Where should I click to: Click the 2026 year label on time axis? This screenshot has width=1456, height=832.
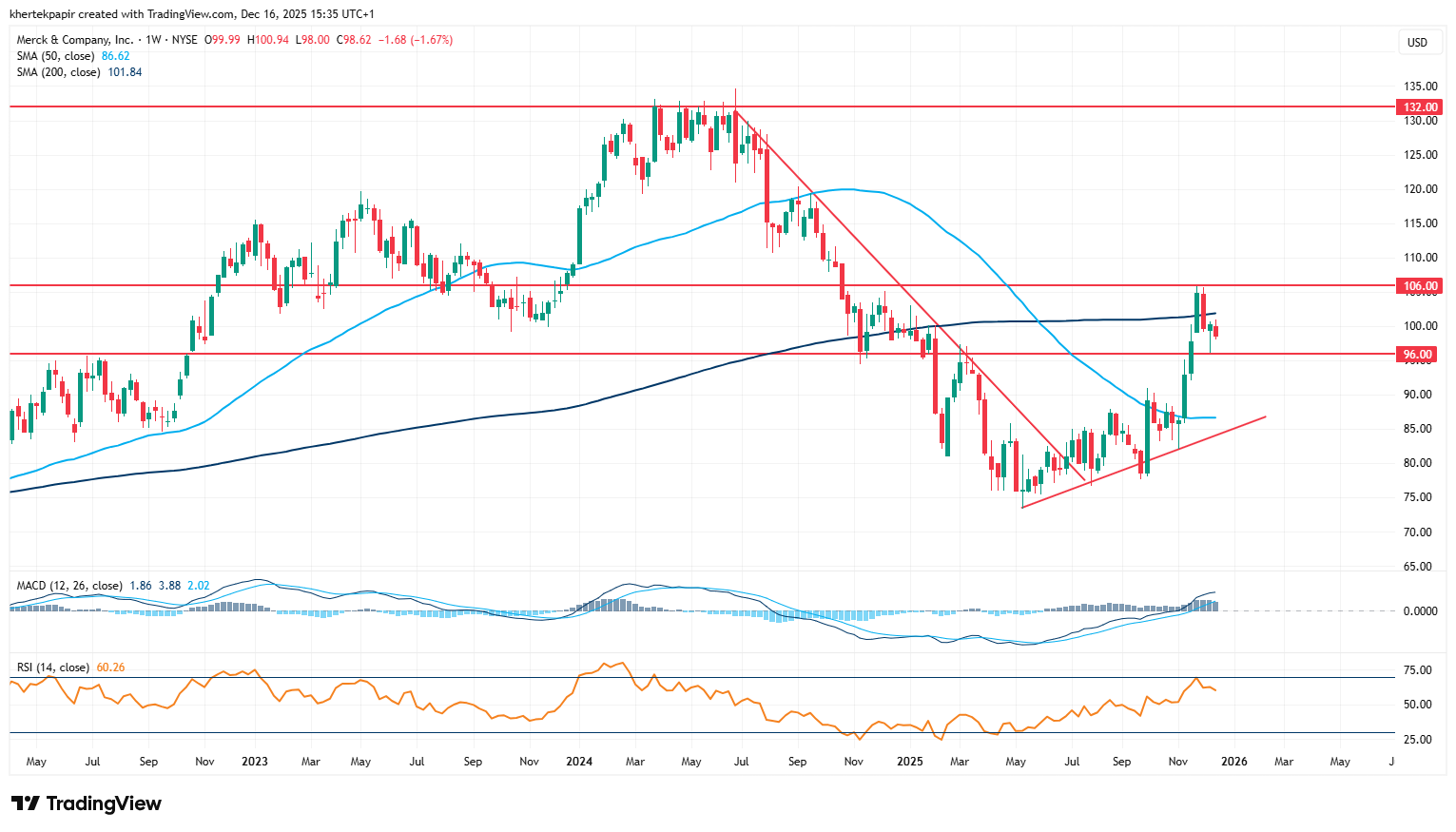(1233, 762)
